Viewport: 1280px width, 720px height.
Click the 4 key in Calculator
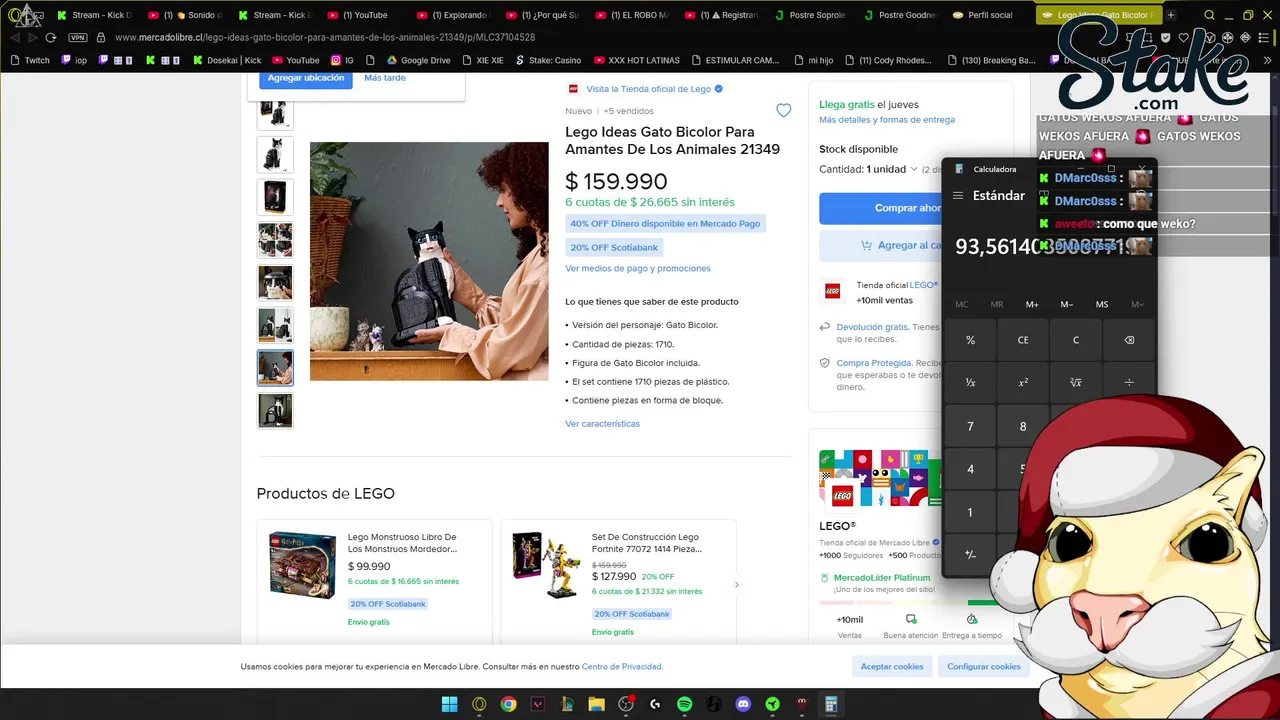pos(970,469)
